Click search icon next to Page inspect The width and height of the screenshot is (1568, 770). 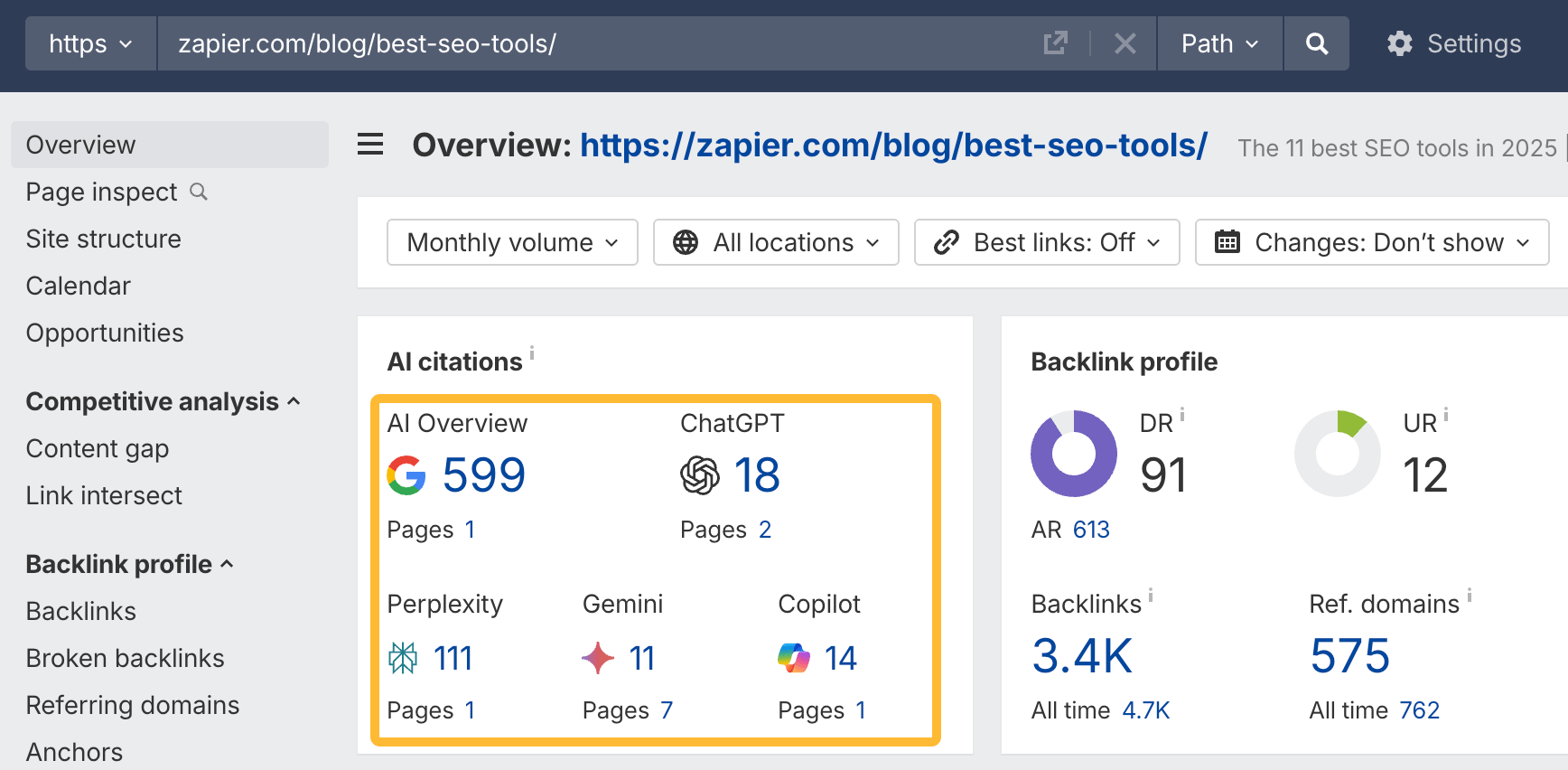coord(199,192)
